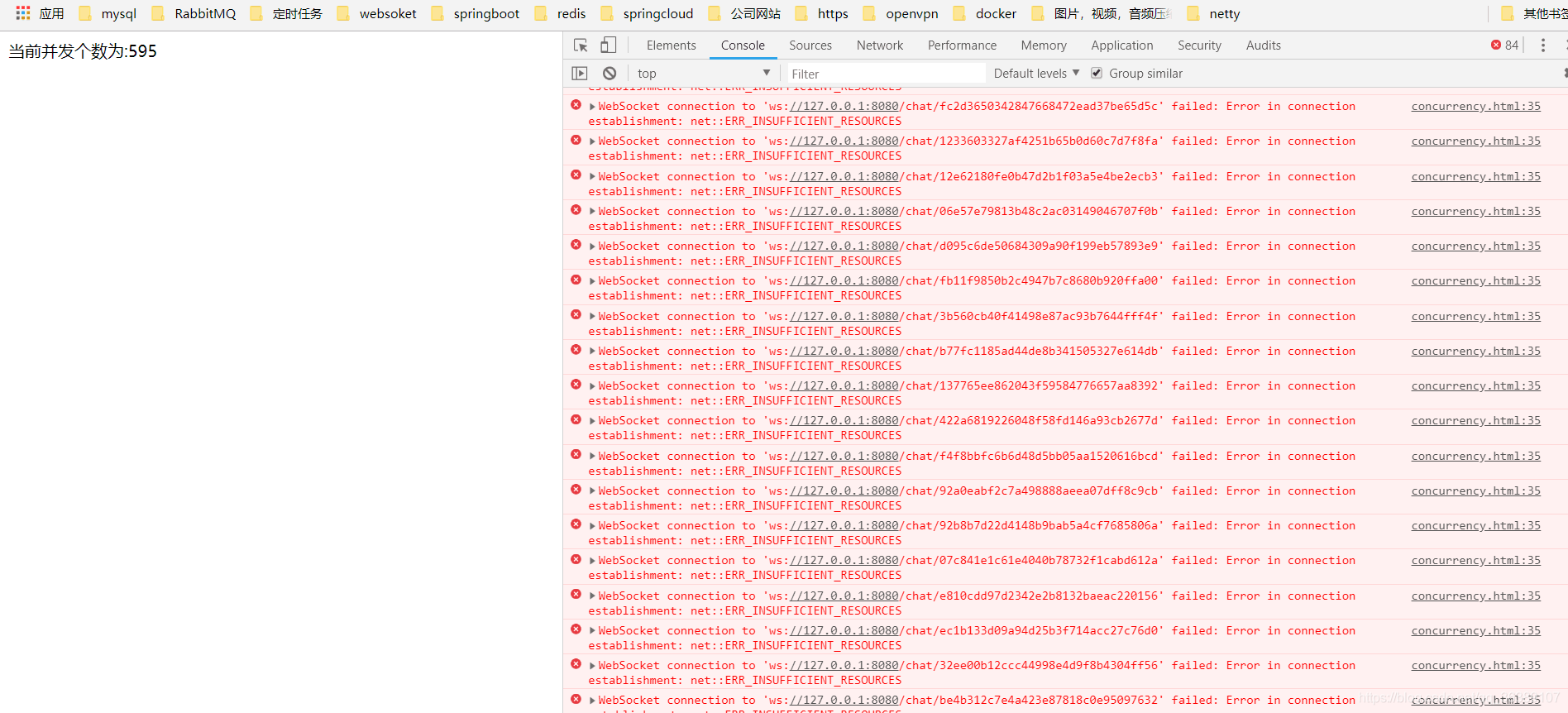Expand the error for chat/1233603327af4251b65b0d60c7d7f8fa
1568x713 pixels.
592,141
